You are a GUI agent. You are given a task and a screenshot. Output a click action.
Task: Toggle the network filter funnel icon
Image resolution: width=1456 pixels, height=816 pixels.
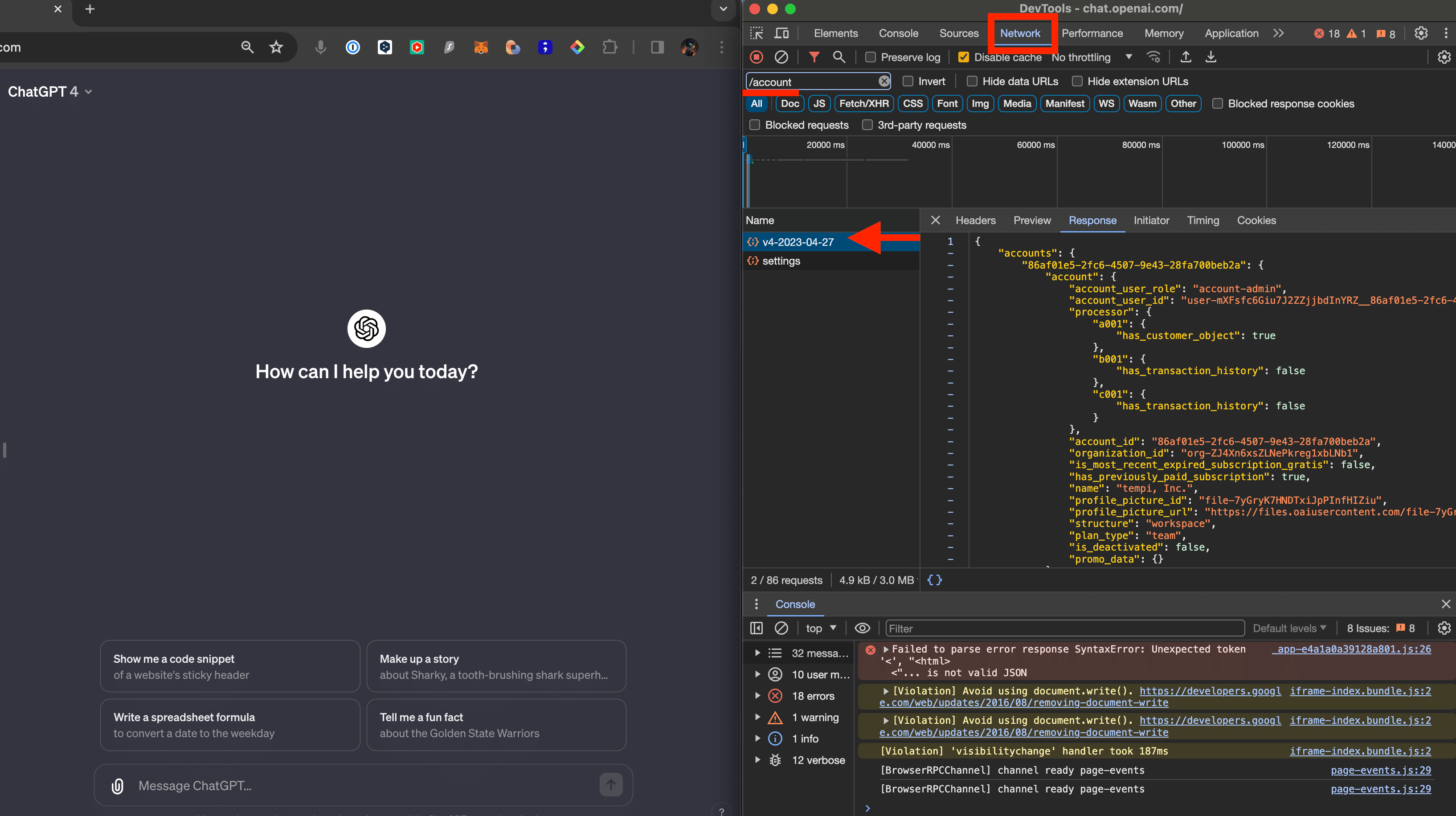pyautogui.click(x=814, y=57)
